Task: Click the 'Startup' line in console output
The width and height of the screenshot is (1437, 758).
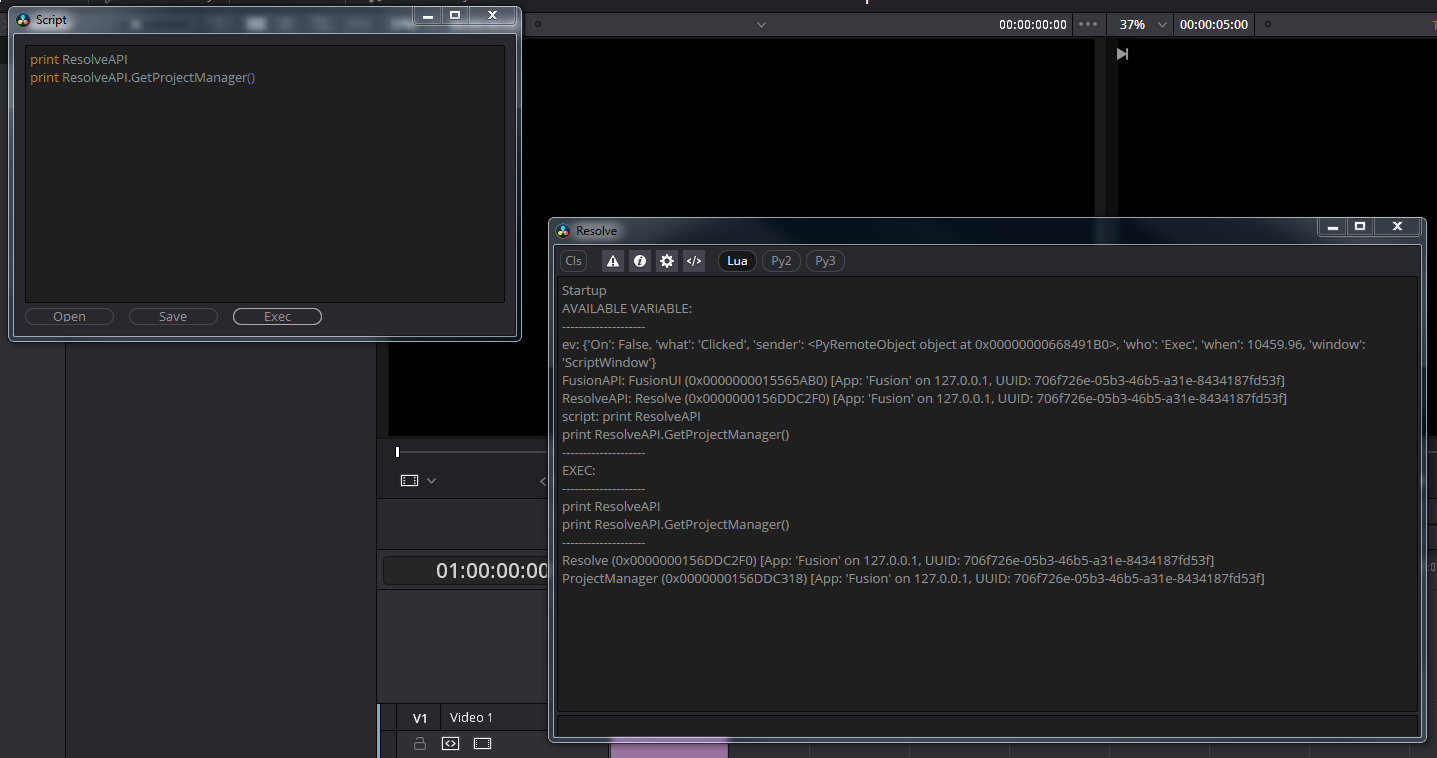Action: [x=584, y=290]
